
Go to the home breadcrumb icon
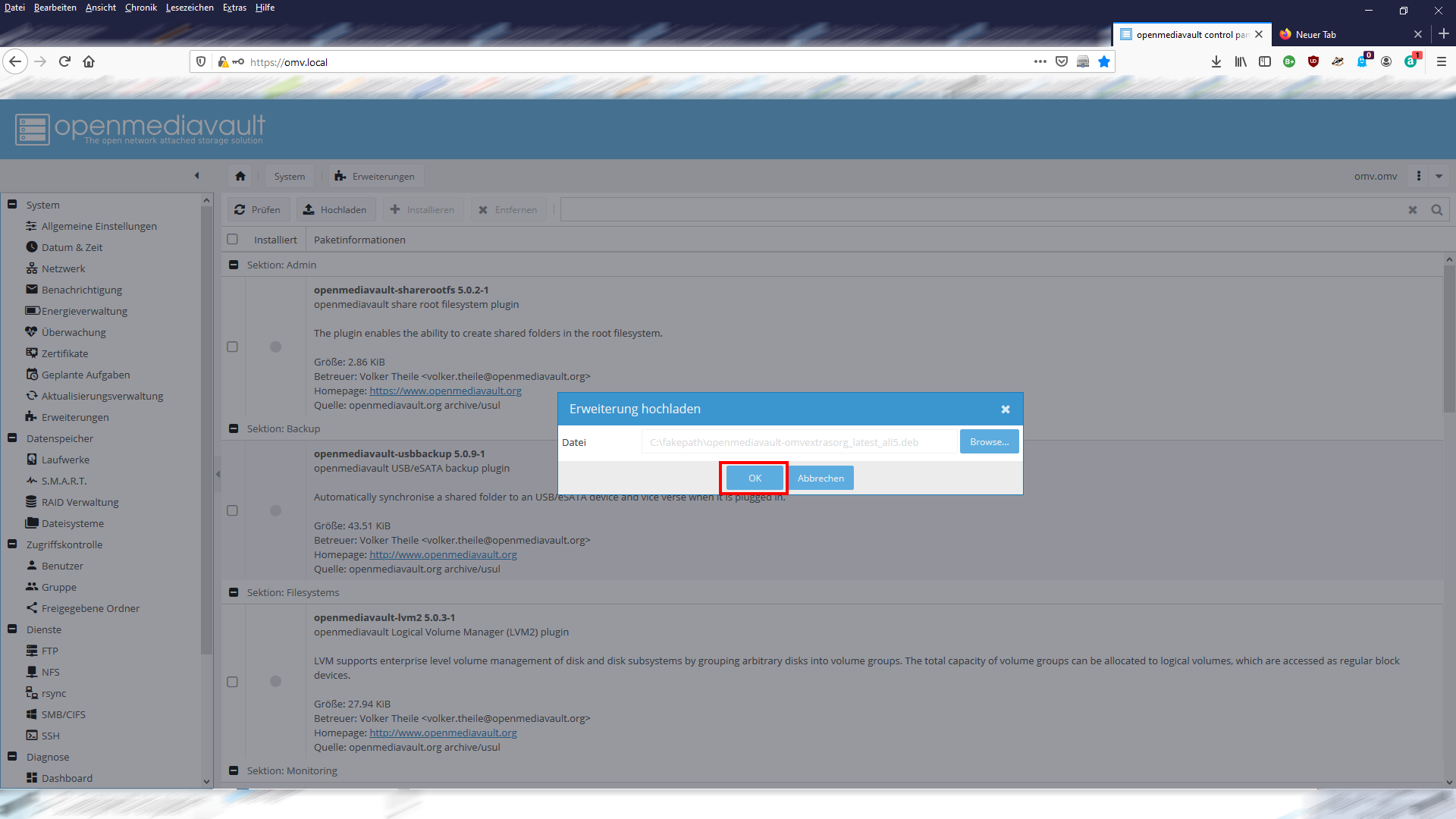(240, 176)
